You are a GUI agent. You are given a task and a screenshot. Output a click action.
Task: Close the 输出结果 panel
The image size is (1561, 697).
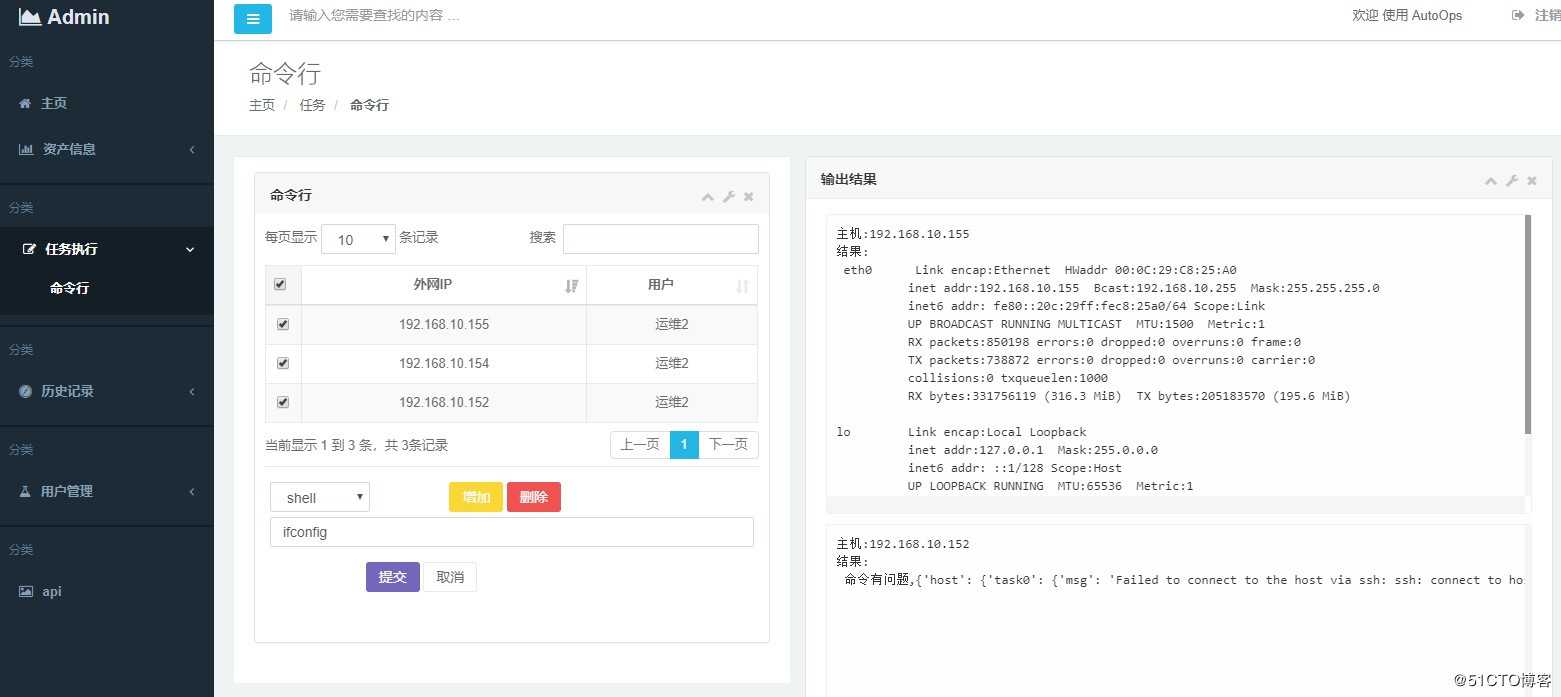(x=1532, y=181)
